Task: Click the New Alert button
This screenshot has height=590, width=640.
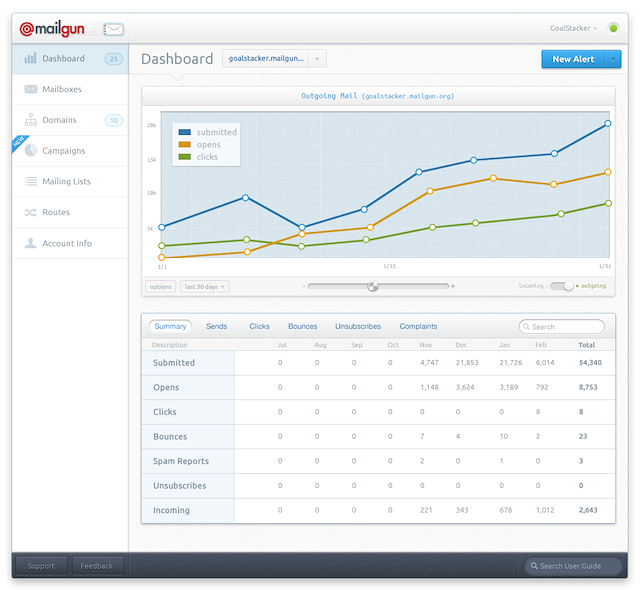Action: pos(573,59)
